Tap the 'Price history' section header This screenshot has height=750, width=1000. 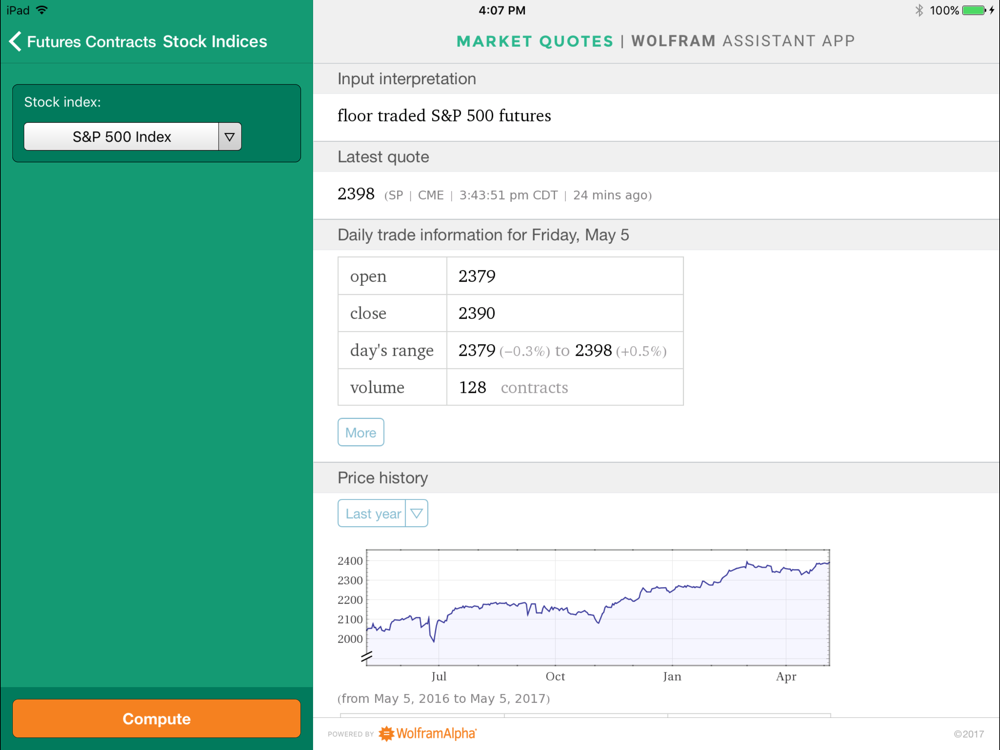383,478
